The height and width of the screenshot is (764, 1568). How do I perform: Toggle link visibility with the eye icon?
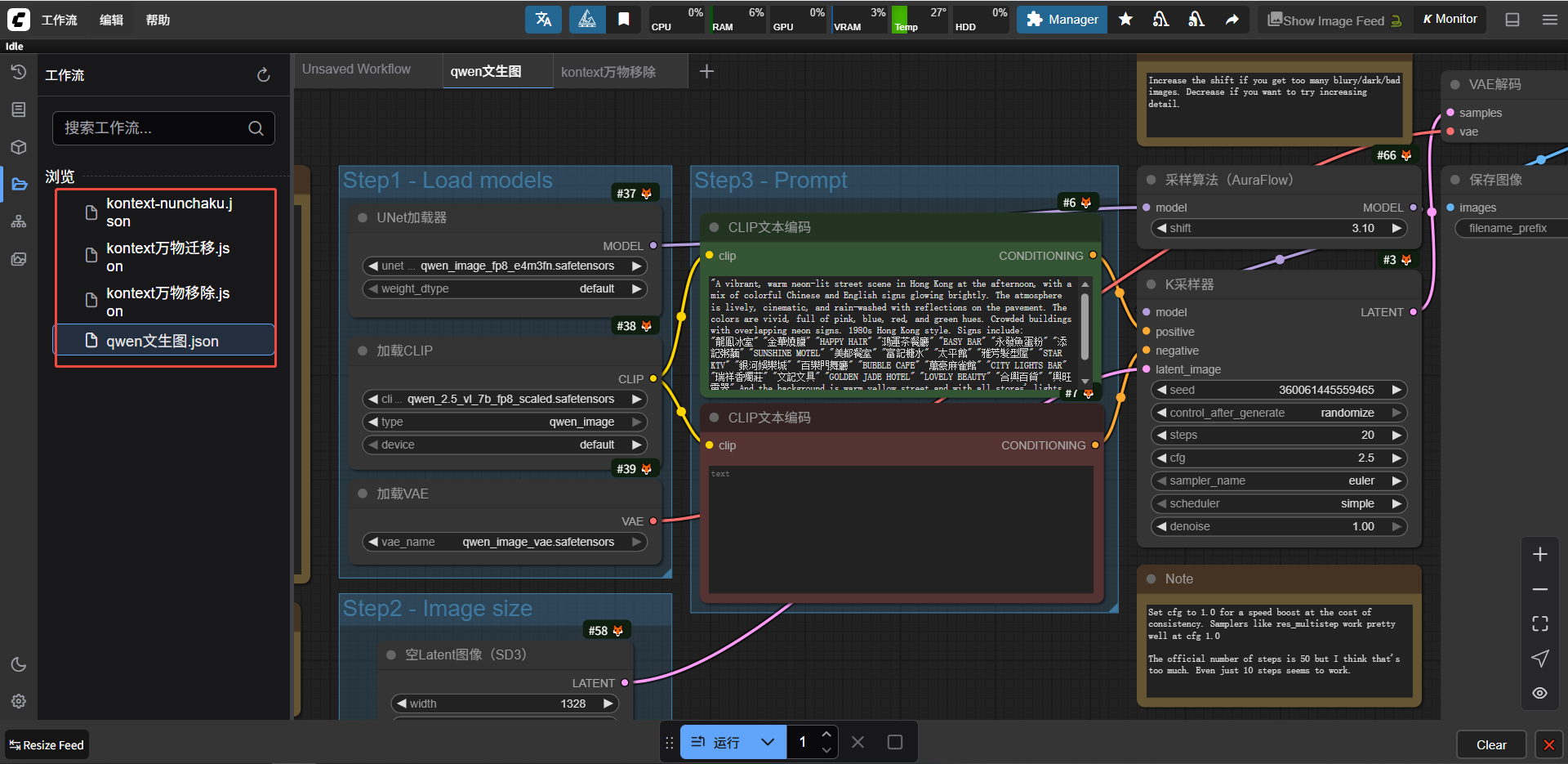(x=1540, y=693)
